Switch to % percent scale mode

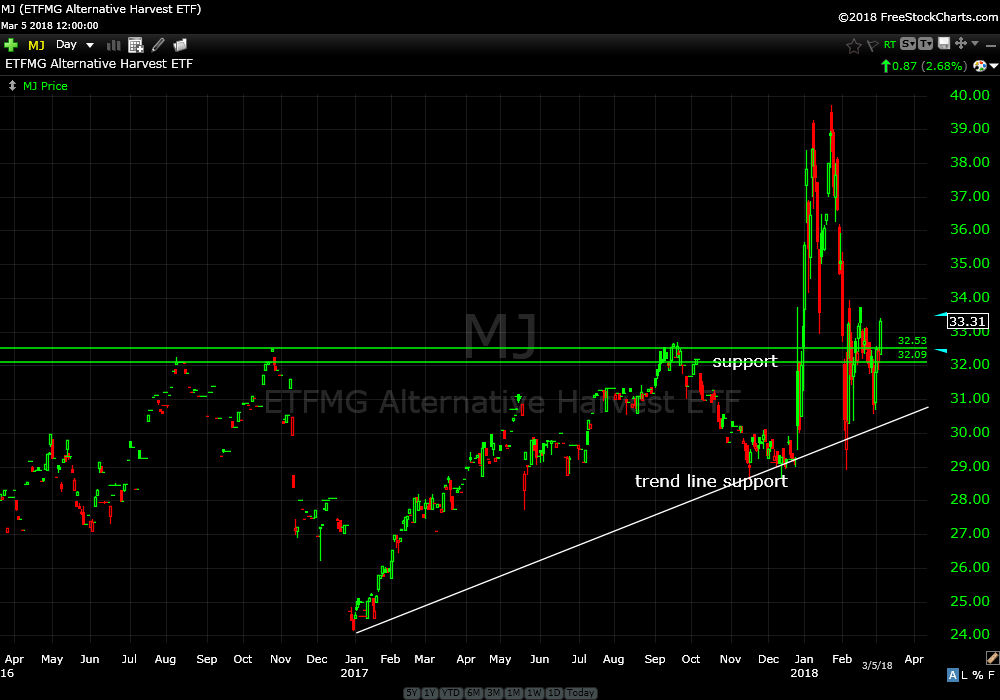click(x=976, y=675)
